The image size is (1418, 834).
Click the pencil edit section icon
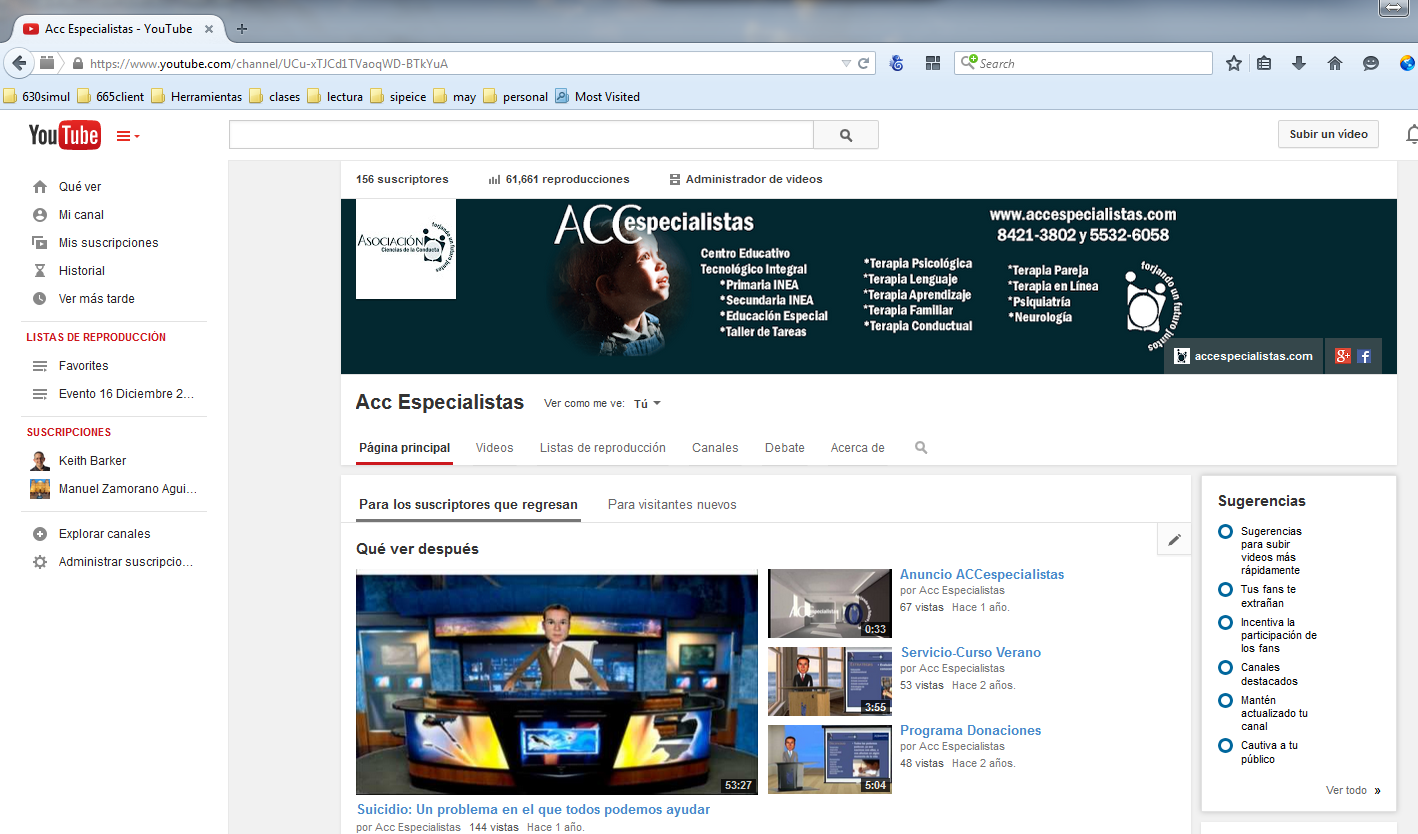pyautogui.click(x=1174, y=540)
